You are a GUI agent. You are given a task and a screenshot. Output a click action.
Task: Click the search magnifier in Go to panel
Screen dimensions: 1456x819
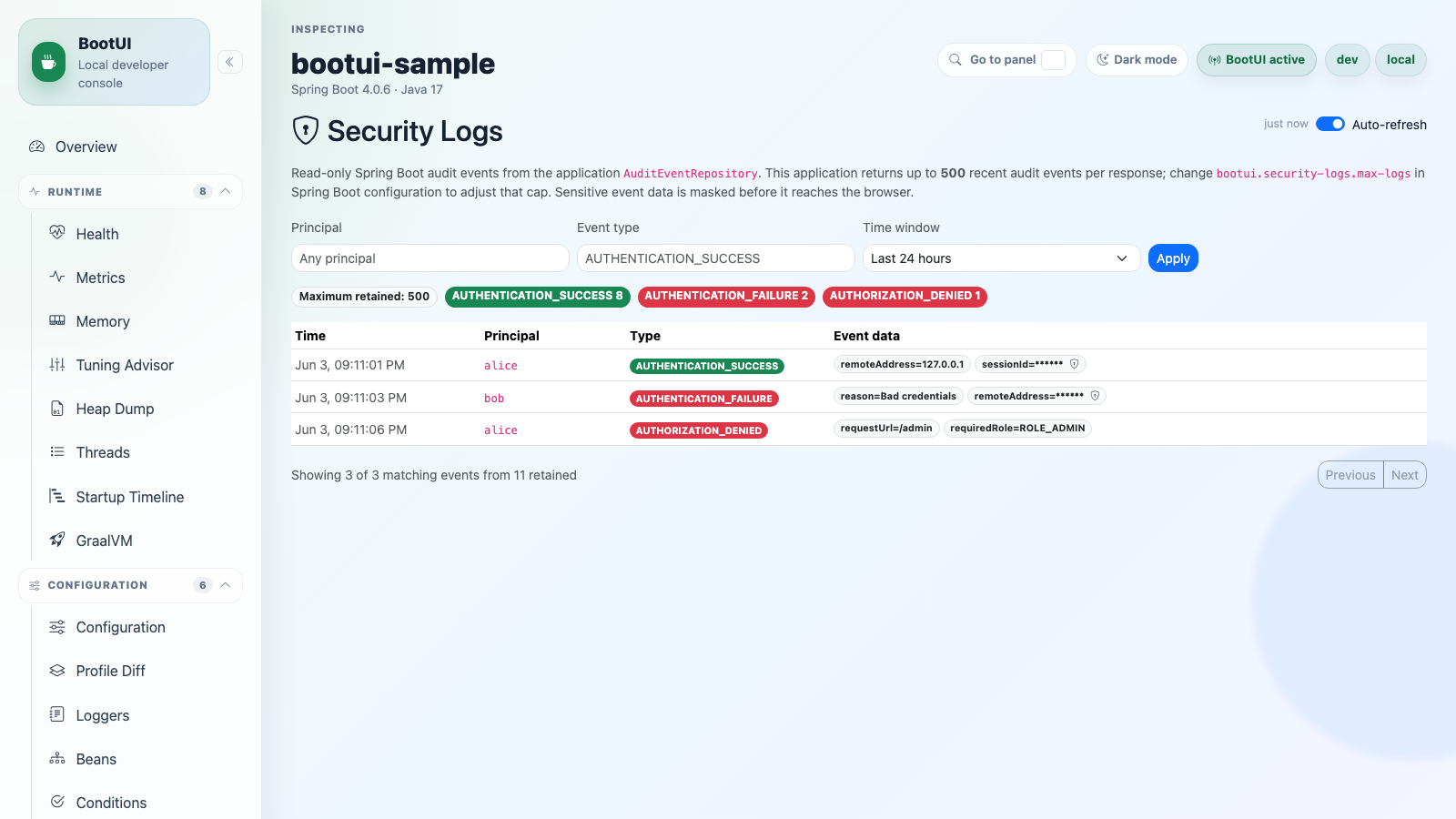955,60
